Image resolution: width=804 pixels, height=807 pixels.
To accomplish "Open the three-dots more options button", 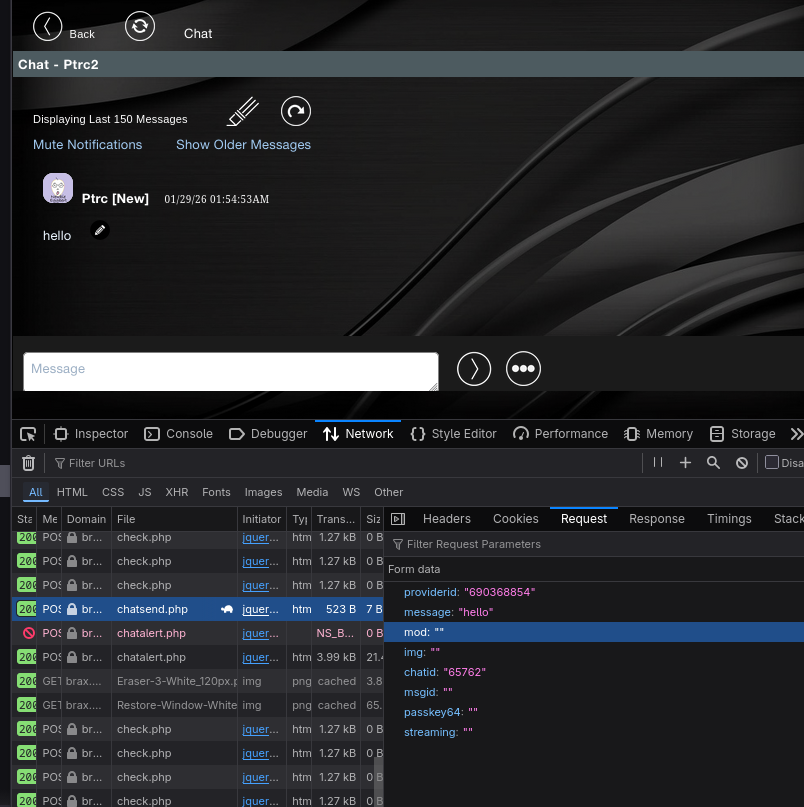I will coord(523,369).
